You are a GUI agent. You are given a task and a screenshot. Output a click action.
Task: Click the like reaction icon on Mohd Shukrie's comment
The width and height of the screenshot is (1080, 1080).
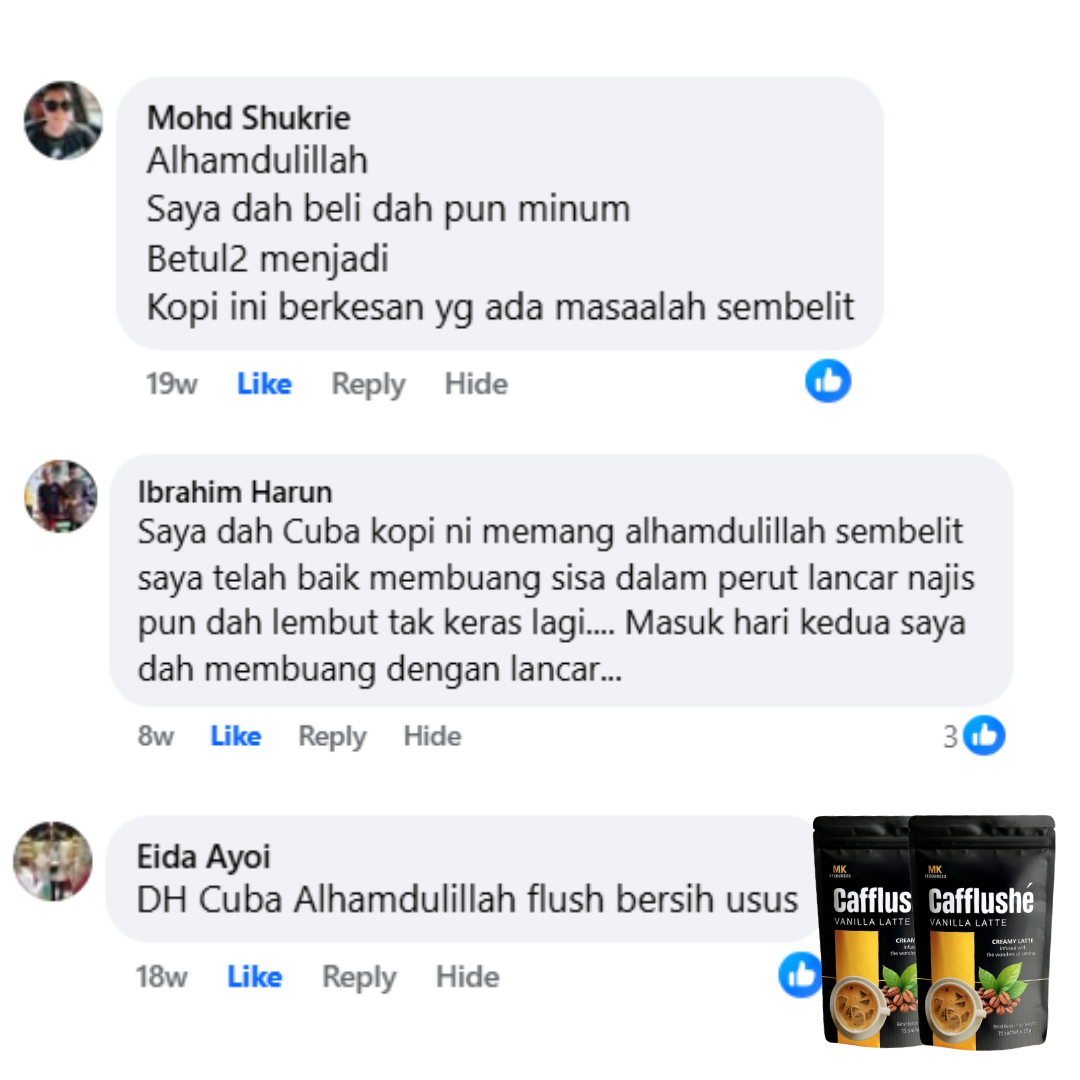828,381
